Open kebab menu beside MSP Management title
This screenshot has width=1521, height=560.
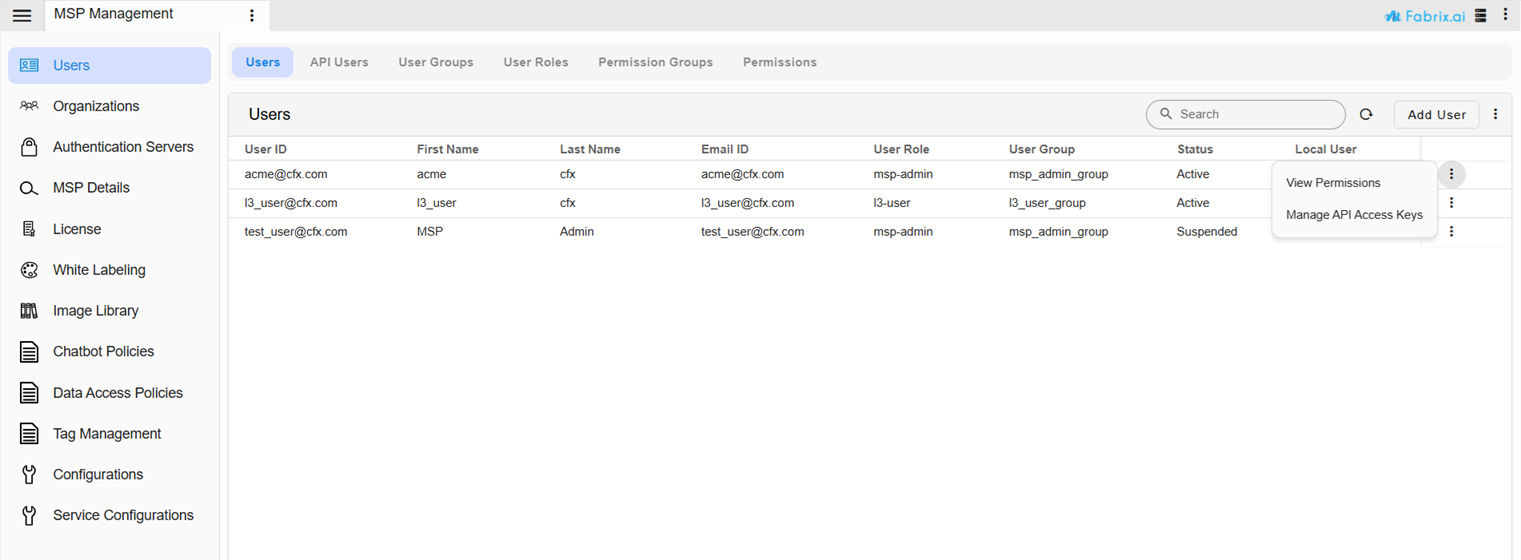252,16
